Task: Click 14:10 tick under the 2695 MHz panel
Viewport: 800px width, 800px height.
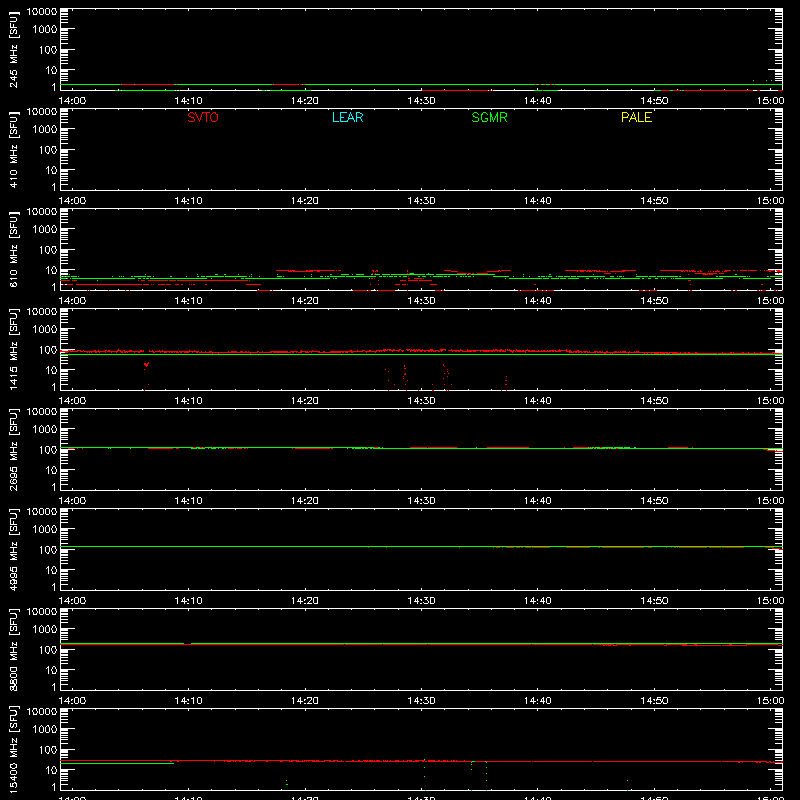Action: coord(188,501)
